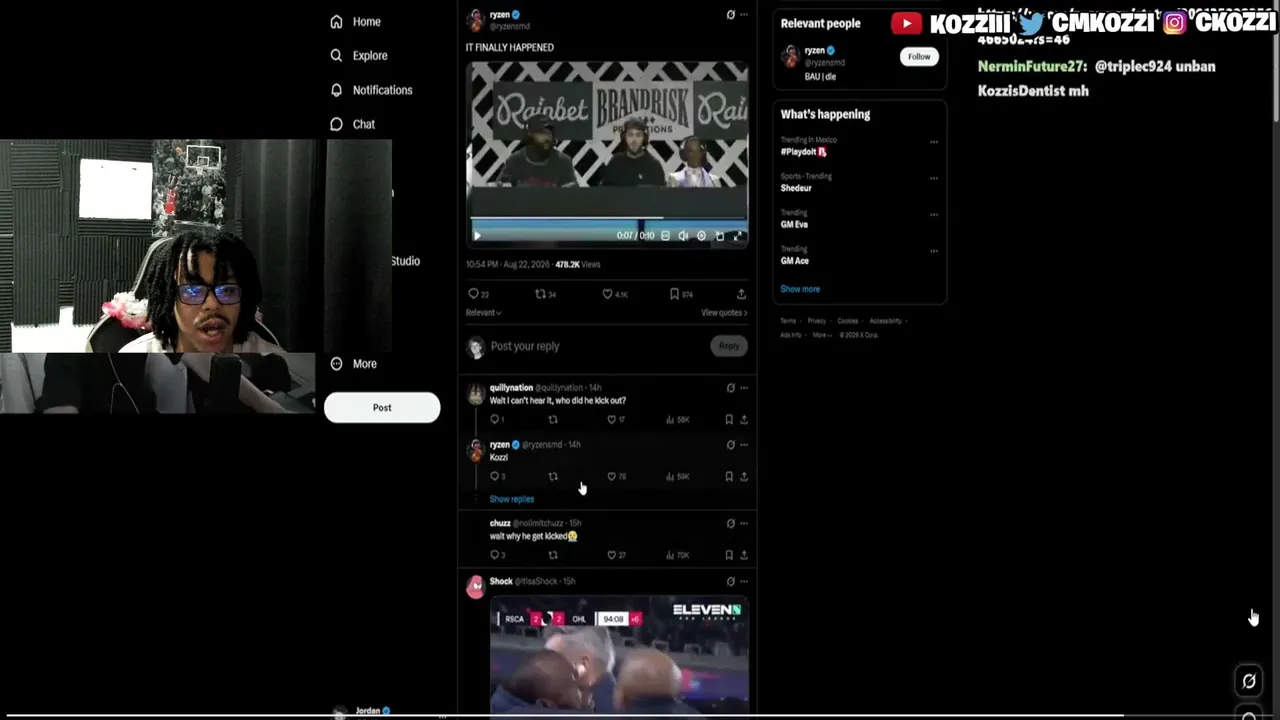Screen dimensions: 1280x720
Task: Like quillynation's comment with 17 likes
Action: pos(616,420)
